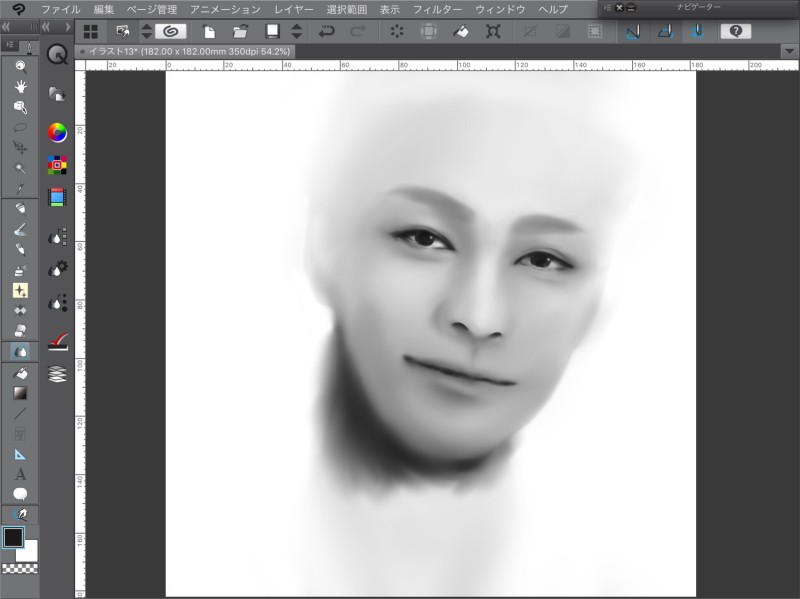Open the 表示 menu
The height and width of the screenshot is (599, 800).
tap(390, 9)
